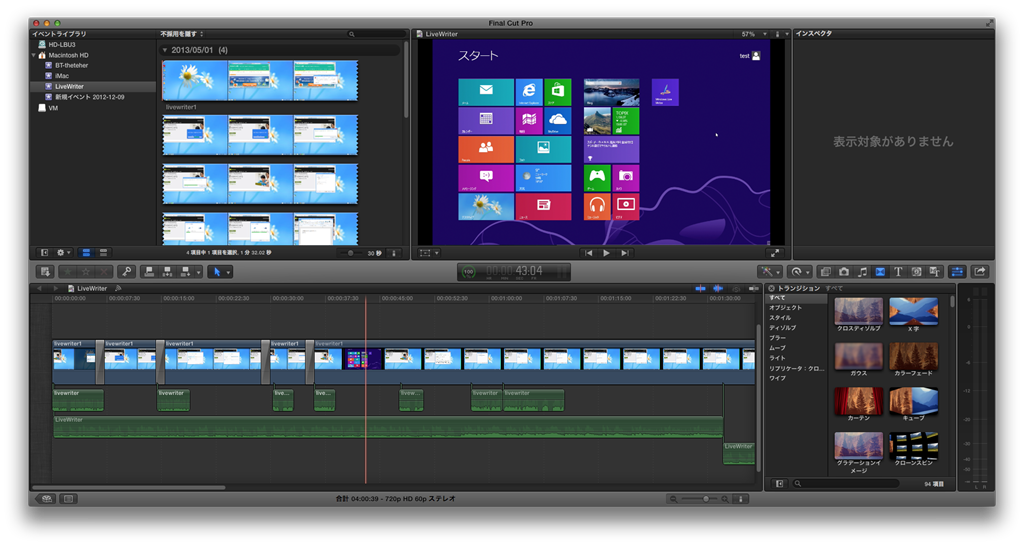
Task: Toggle timeline skimming button
Action: pyautogui.click(x=700, y=288)
